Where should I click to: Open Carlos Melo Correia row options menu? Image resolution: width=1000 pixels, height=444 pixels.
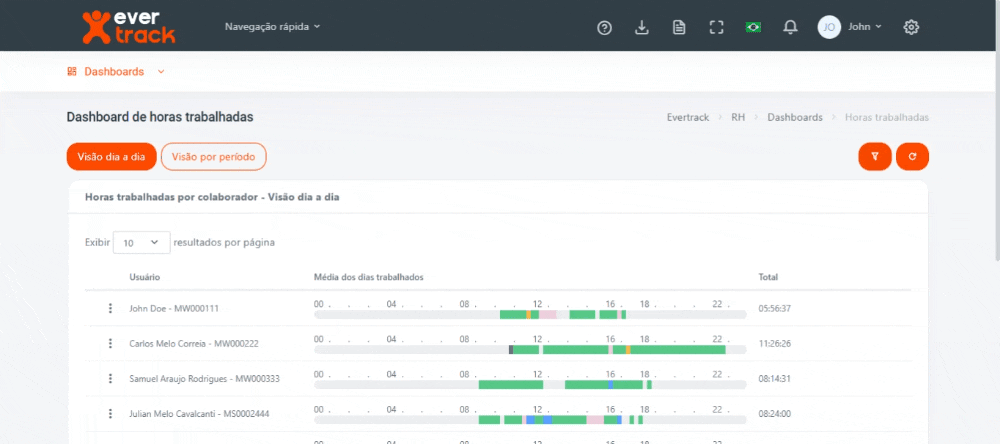111,343
